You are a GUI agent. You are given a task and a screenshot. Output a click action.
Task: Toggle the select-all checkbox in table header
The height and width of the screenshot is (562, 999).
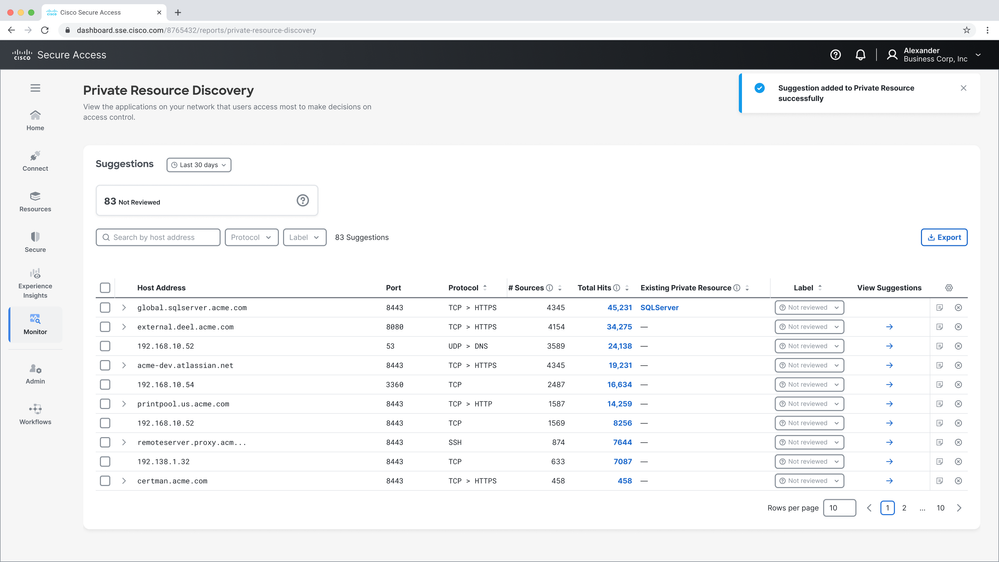[105, 288]
